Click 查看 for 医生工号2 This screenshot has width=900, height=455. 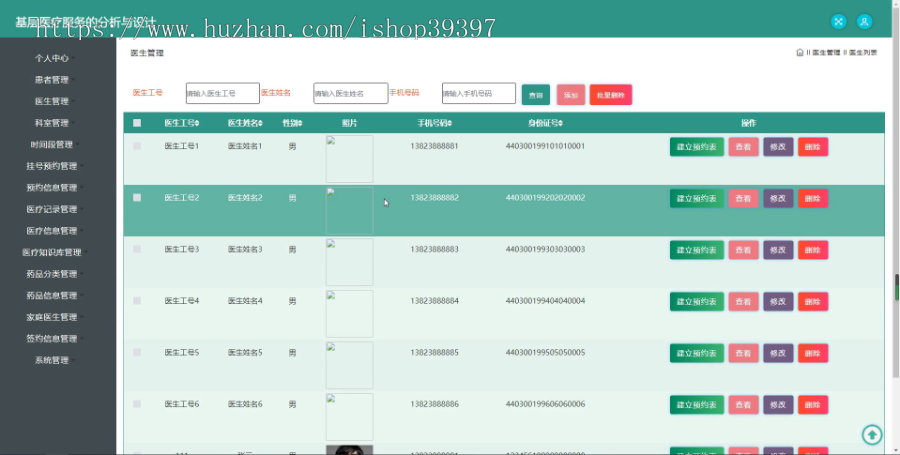[x=743, y=199]
